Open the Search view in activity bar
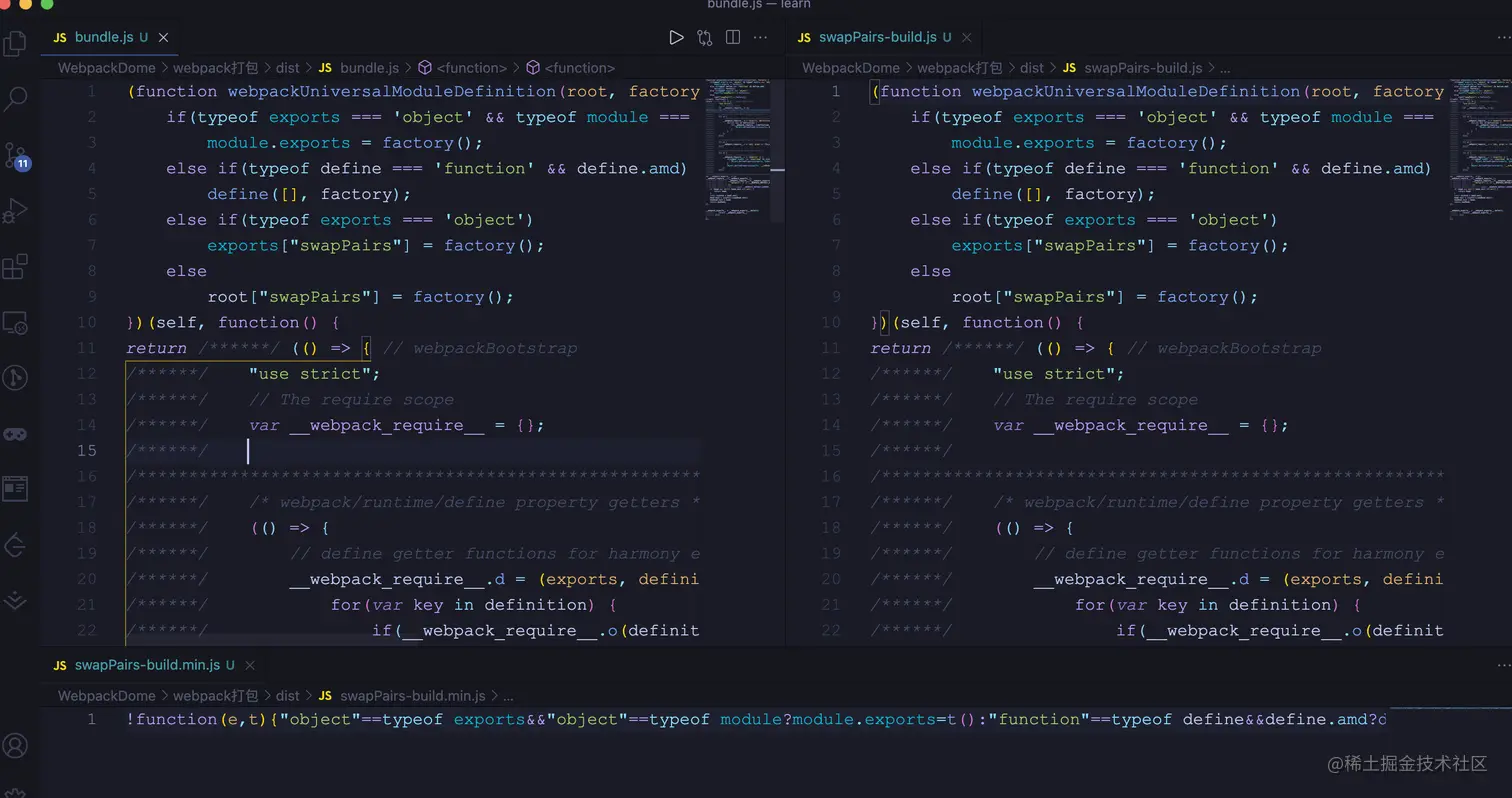The height and width of the screenshot is (798, 1512). pos(15,99)
